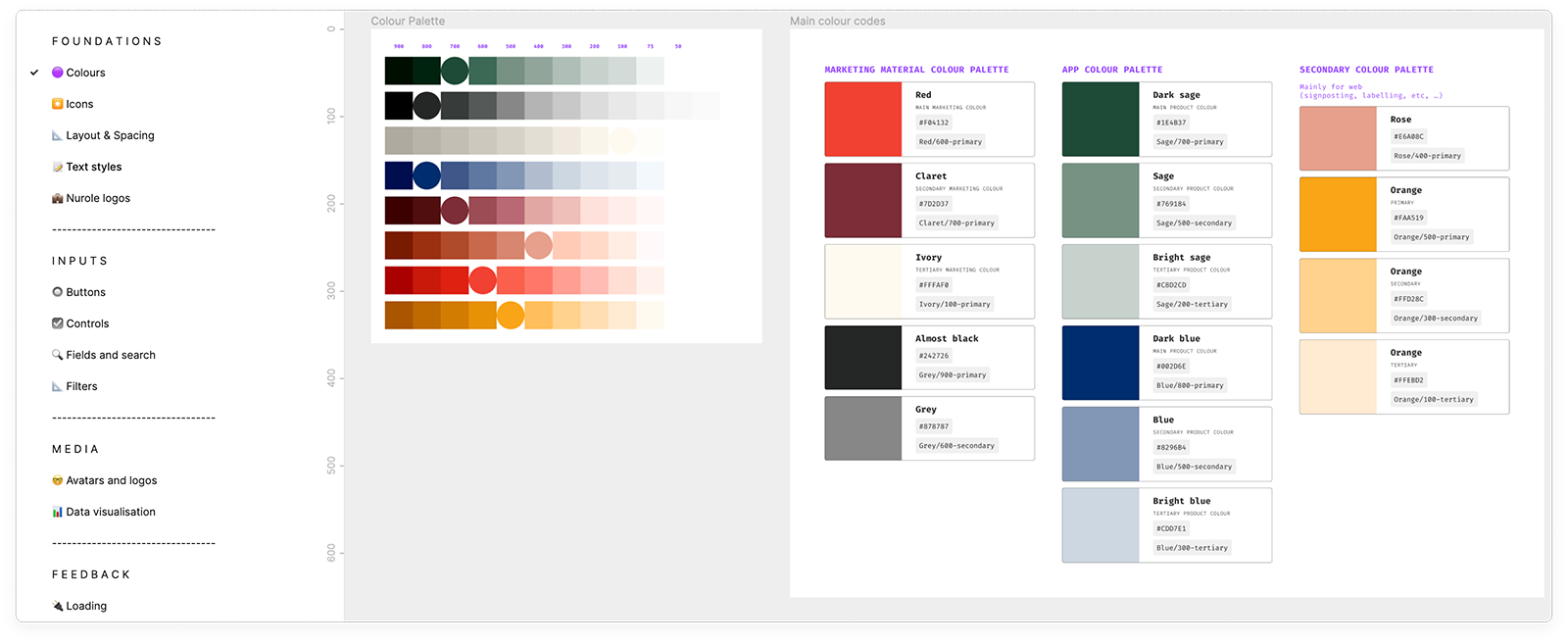Click the Bright sage card's swatch
Viewport: 1568px width, 644px height.
1101,281
